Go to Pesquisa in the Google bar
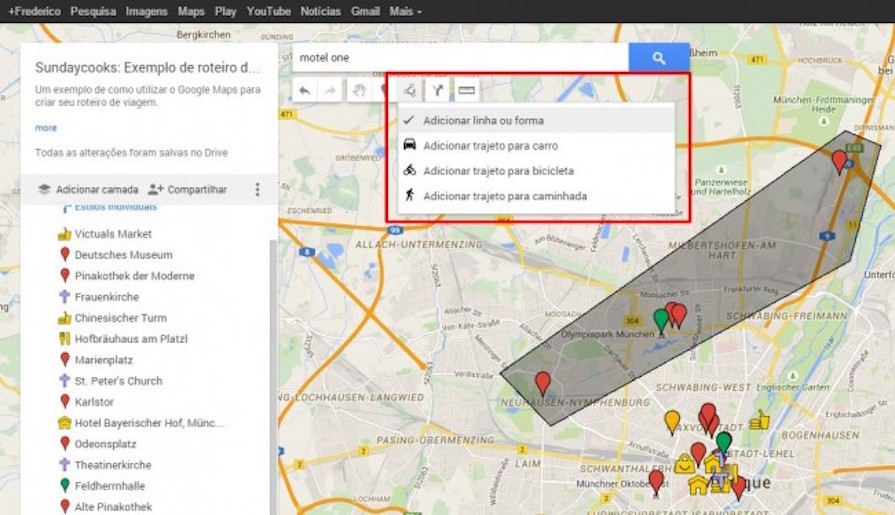The height and width of the screenshot is (515, 895). click(x=93, y=11)
